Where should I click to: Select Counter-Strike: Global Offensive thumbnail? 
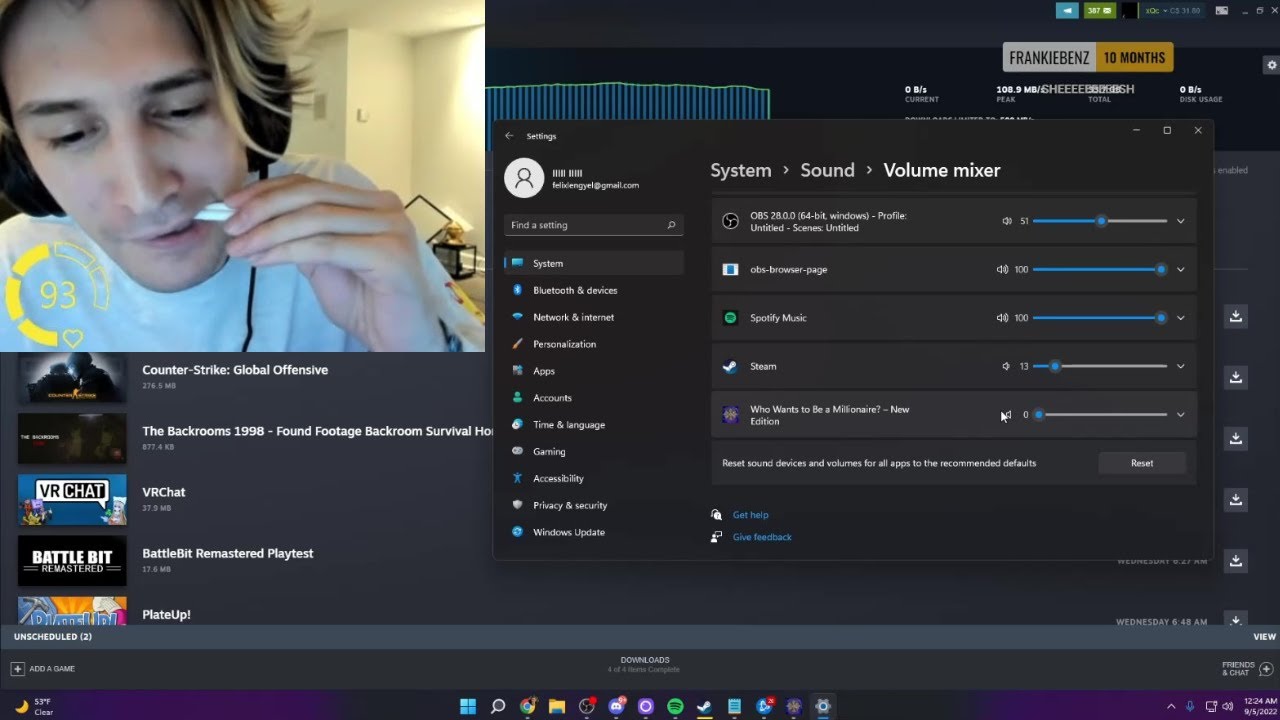(x=72, y=377)
